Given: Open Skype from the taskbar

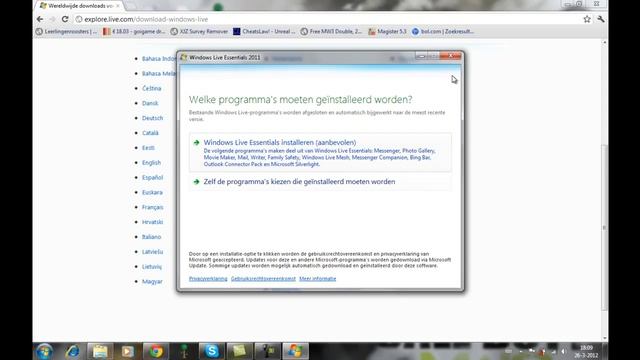Looking at the screenshot, I should 211,351.
